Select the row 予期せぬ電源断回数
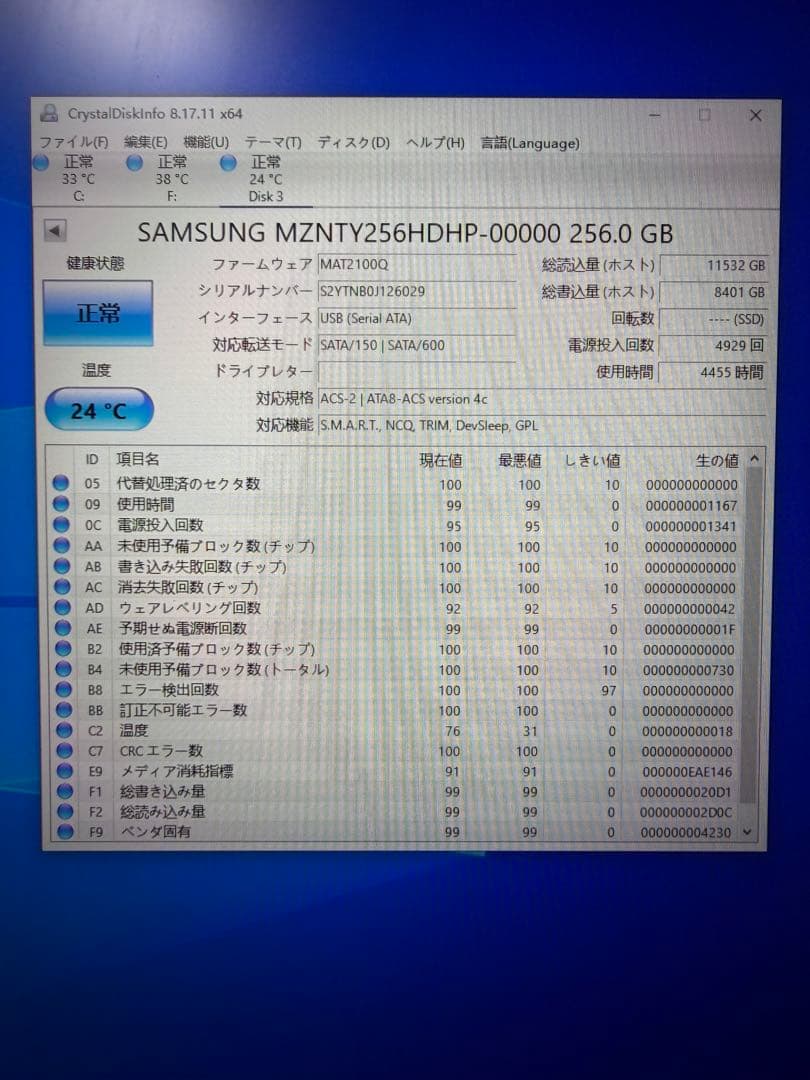 click(397, 628)
